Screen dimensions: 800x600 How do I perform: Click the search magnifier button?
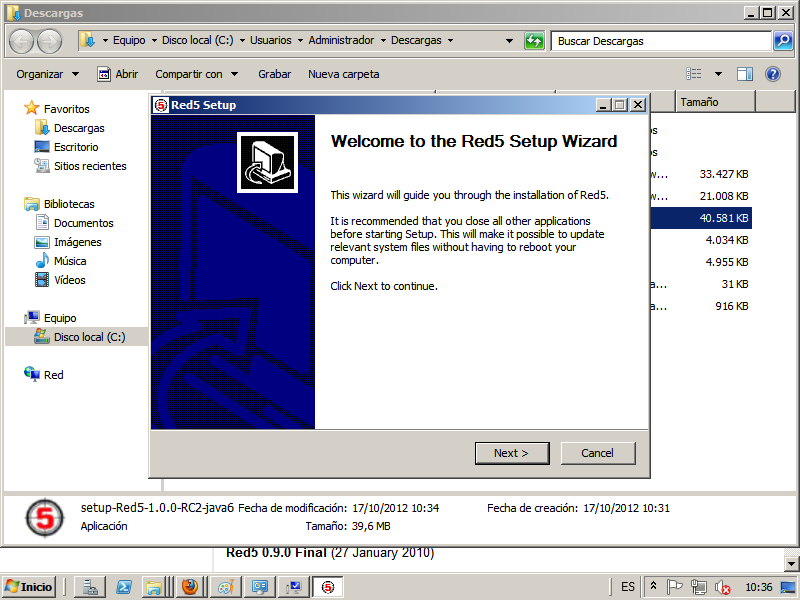[783, 41]
